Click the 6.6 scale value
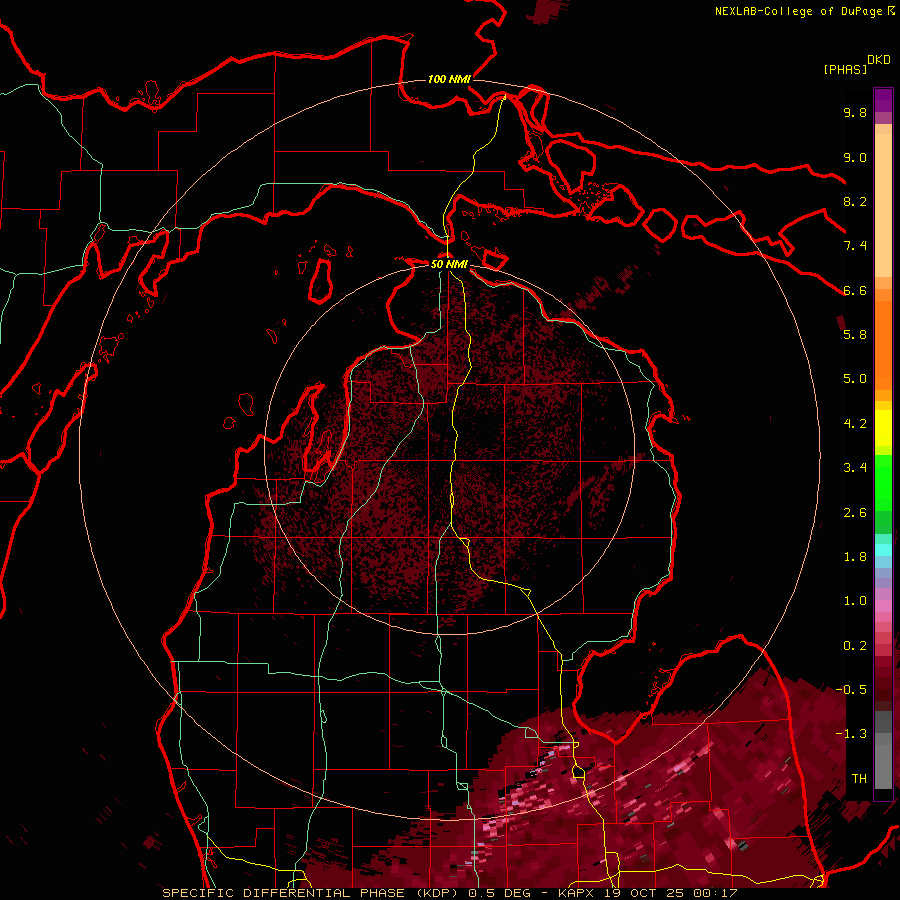This screenshot has width=900, height=900. click(x=855, y=290)
